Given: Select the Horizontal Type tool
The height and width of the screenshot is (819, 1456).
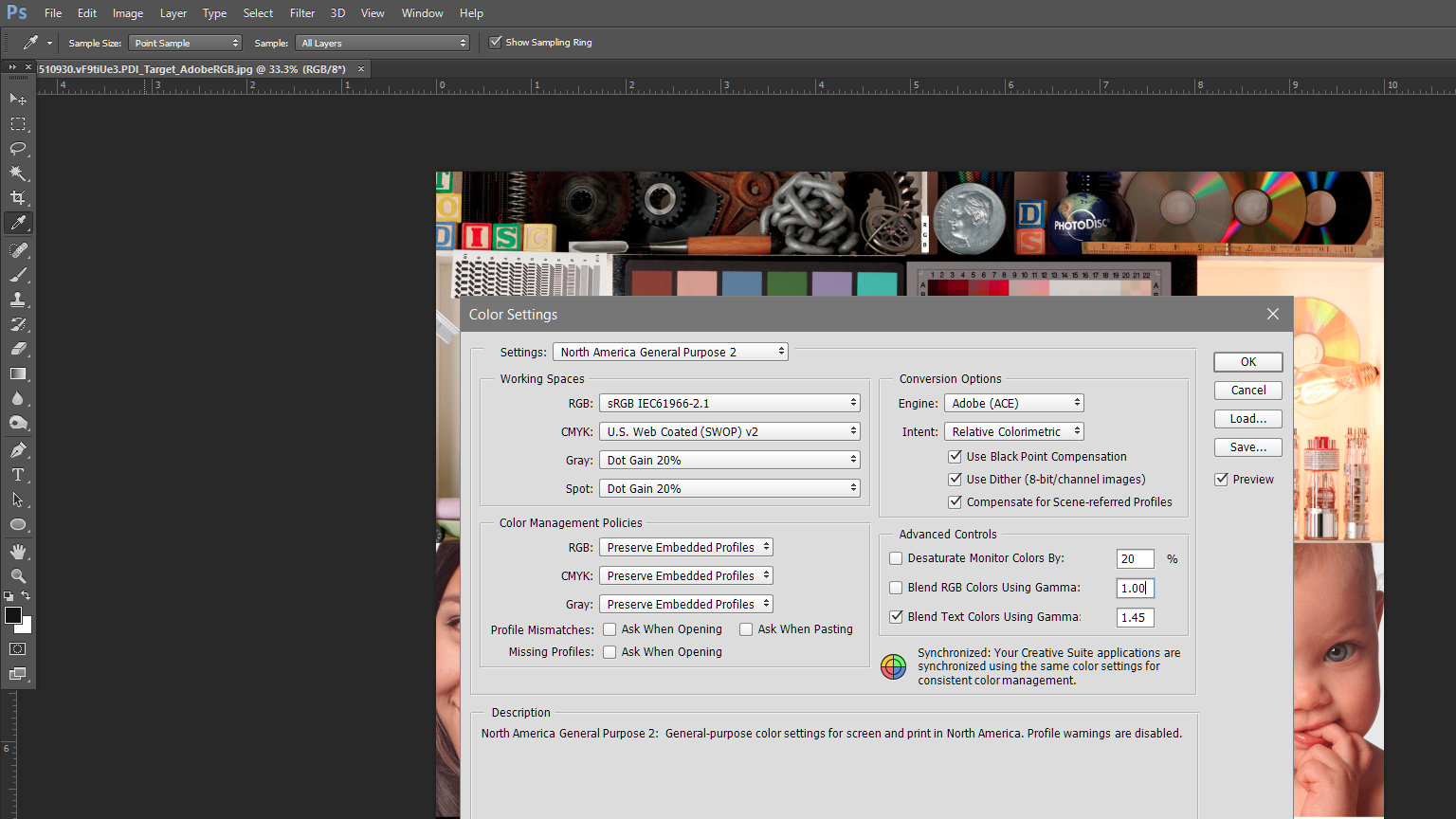Looking at the screenshot, I should click(x=18, y=475).
